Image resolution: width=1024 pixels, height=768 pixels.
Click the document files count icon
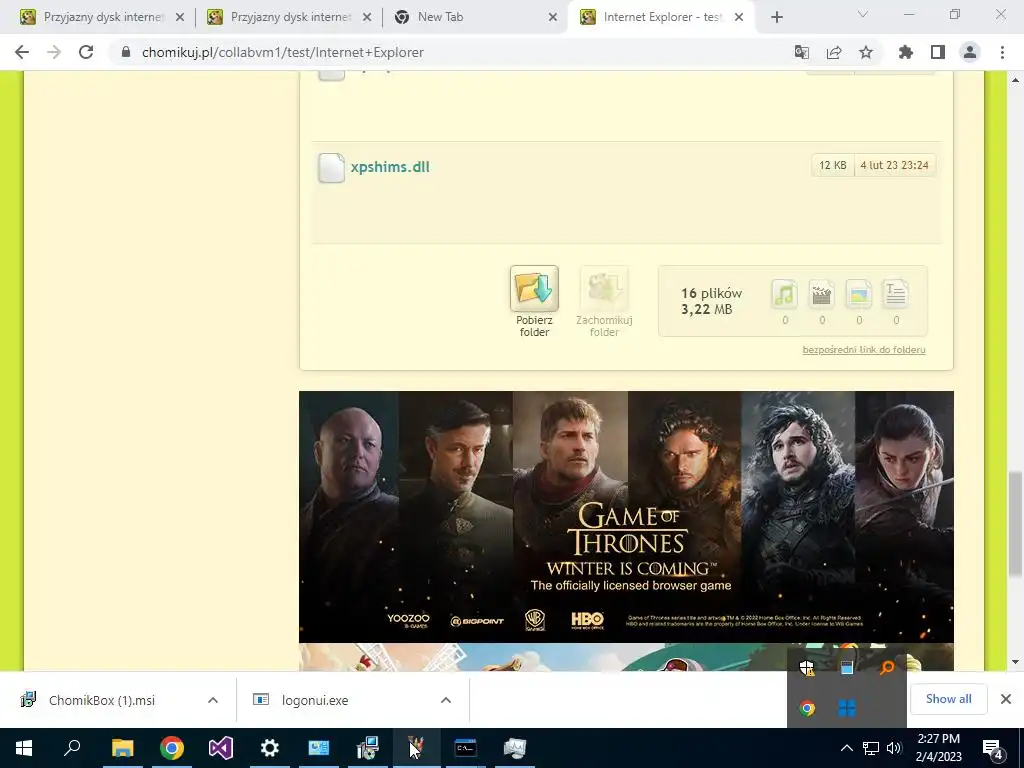[896, 294]
